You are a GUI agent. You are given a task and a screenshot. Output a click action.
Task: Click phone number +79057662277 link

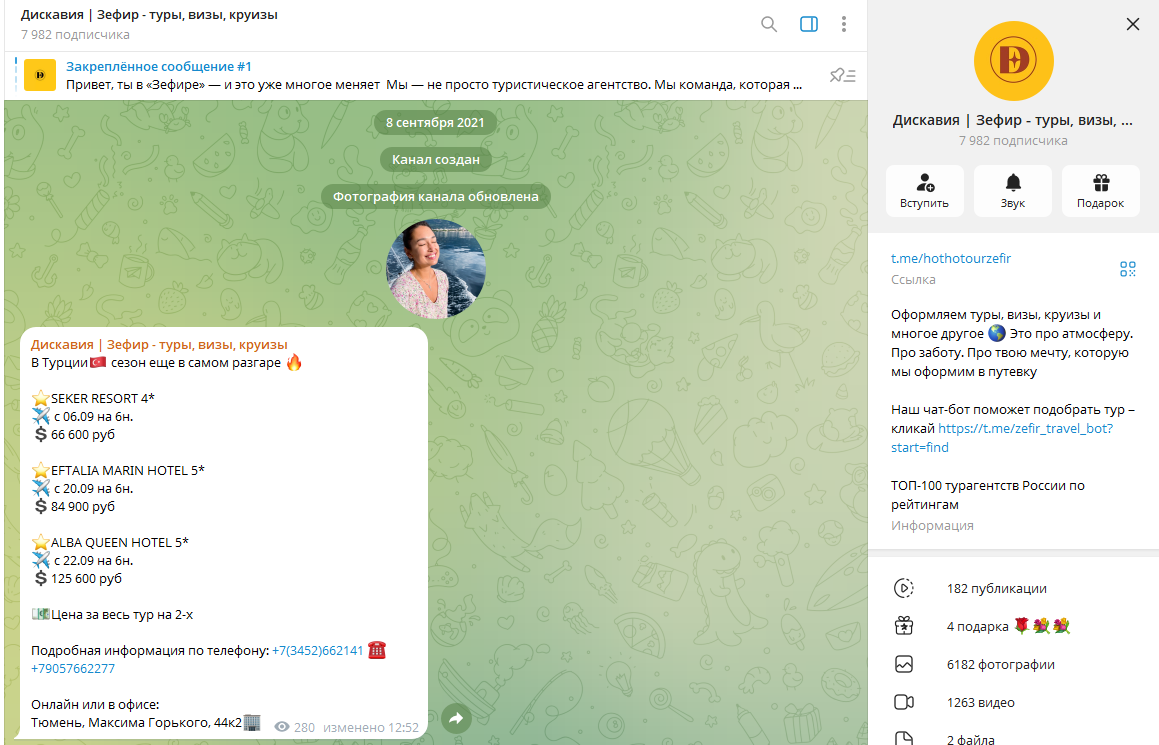coord(73,669)
